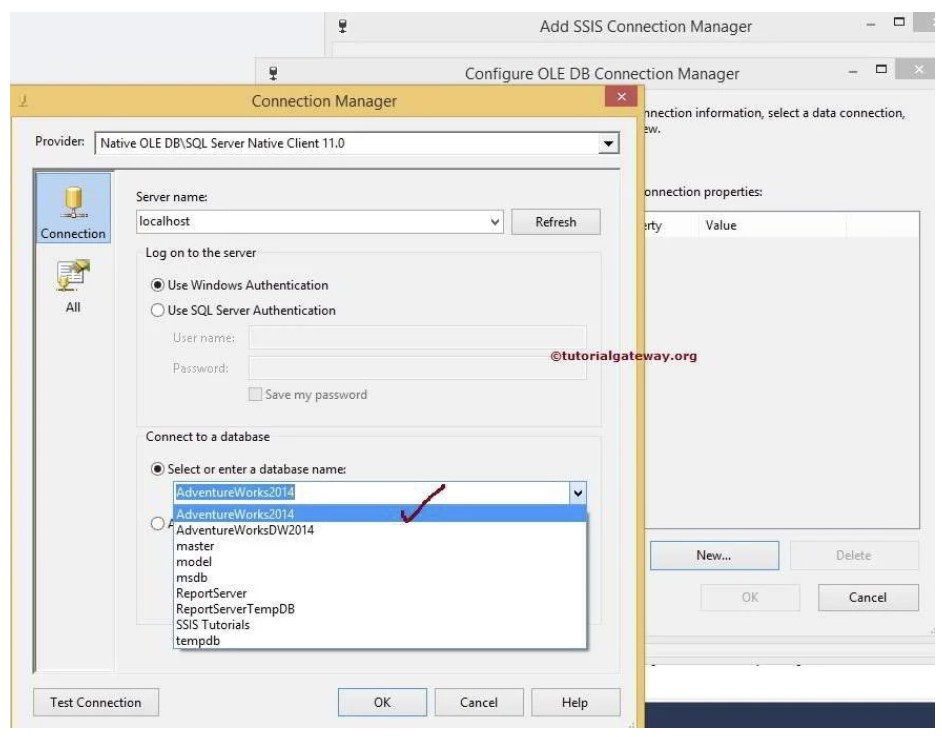Open the All properties page icon
Viewport: 942px width, 737px height.
click(73, 287)
